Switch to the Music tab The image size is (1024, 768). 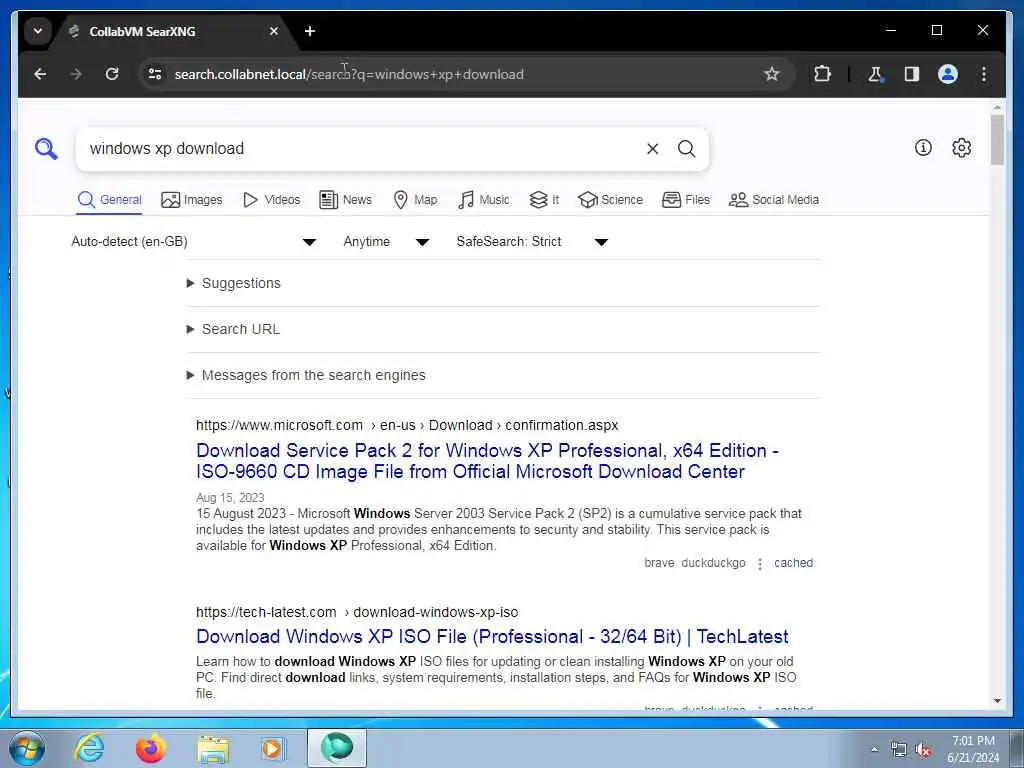coord(484,200)
